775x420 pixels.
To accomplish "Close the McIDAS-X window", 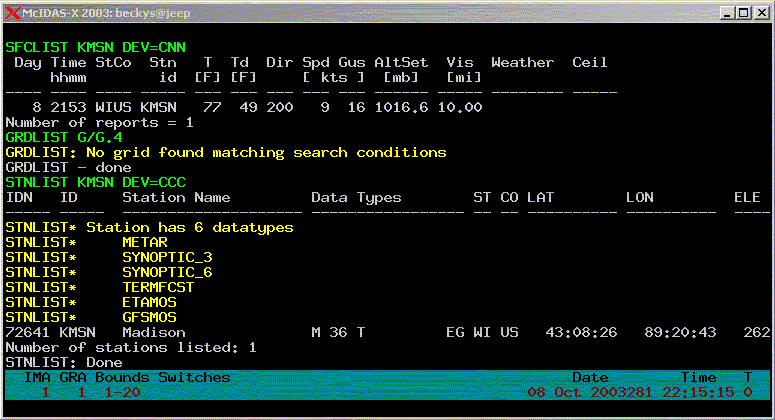I will coord(760,11).
